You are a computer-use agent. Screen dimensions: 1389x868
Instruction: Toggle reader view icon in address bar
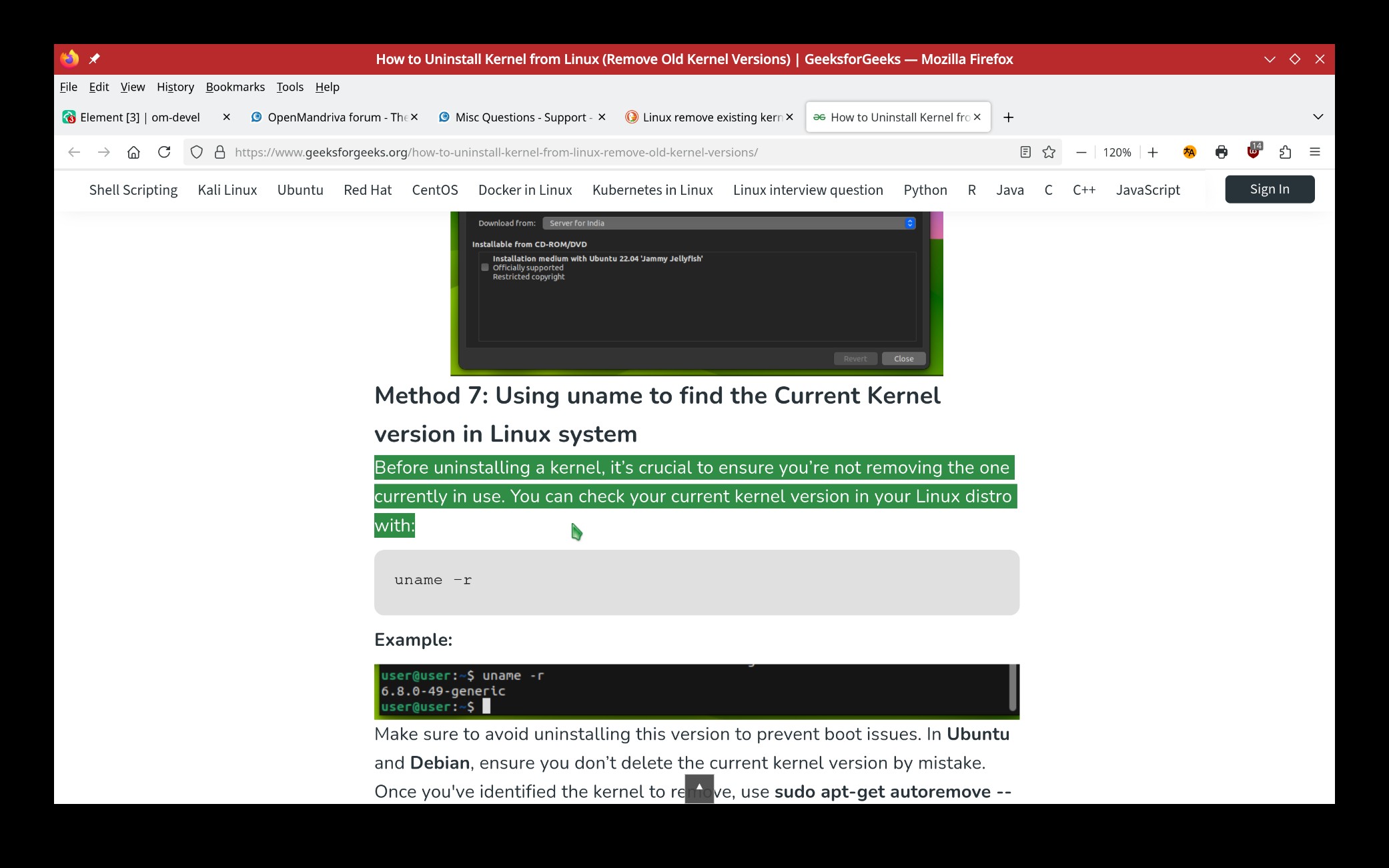tap(1025, 152)
